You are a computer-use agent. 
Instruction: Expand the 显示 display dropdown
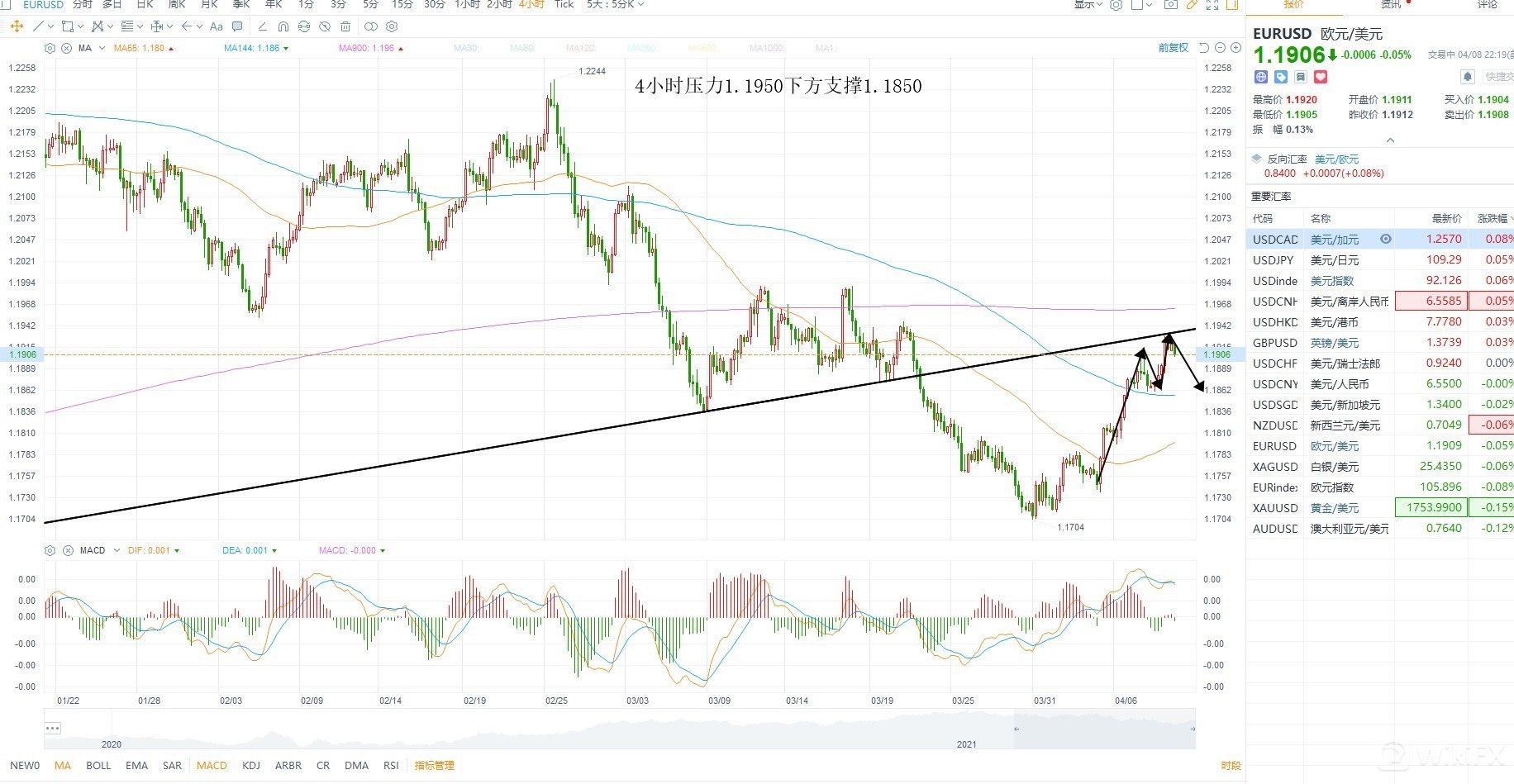tap(1089, 5)
